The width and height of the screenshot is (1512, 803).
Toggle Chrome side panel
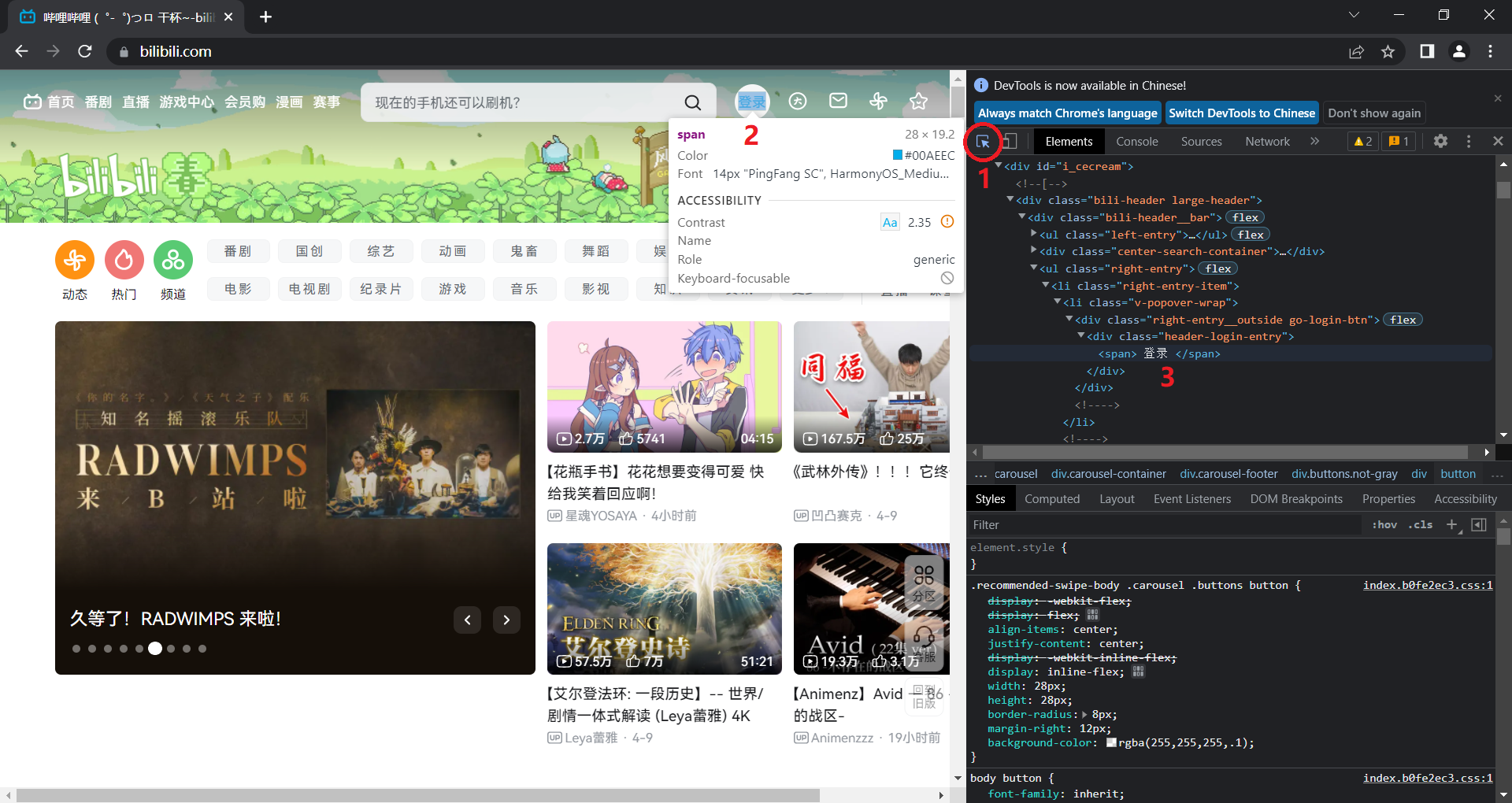pyautogui.click(x=1427, y=51)
